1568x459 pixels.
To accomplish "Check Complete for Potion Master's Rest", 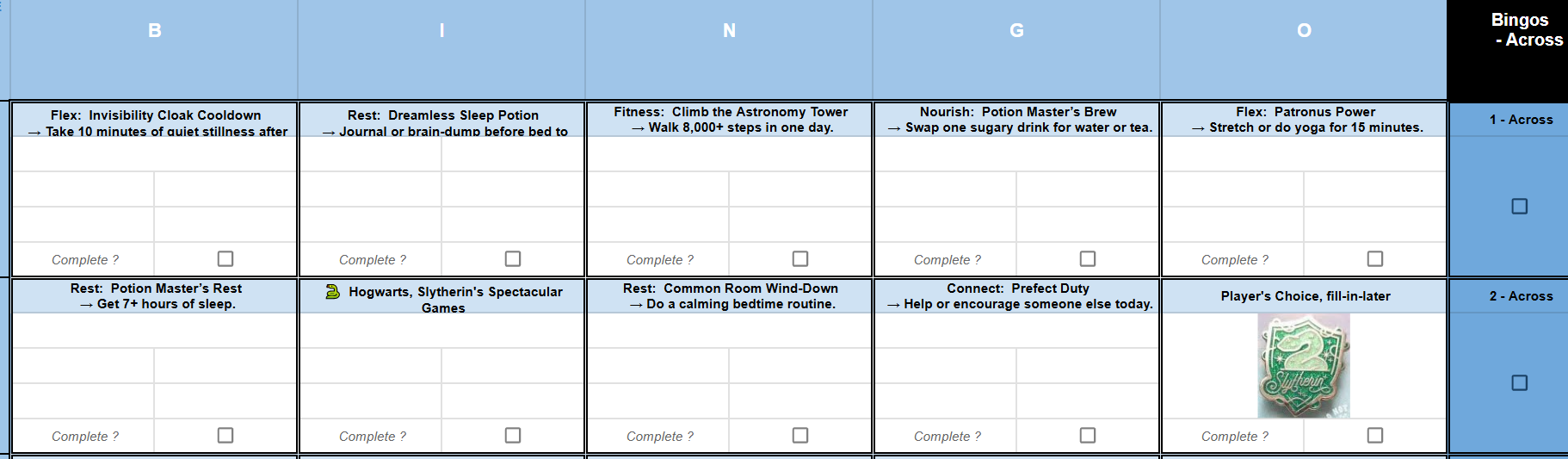I will point(225,435).
